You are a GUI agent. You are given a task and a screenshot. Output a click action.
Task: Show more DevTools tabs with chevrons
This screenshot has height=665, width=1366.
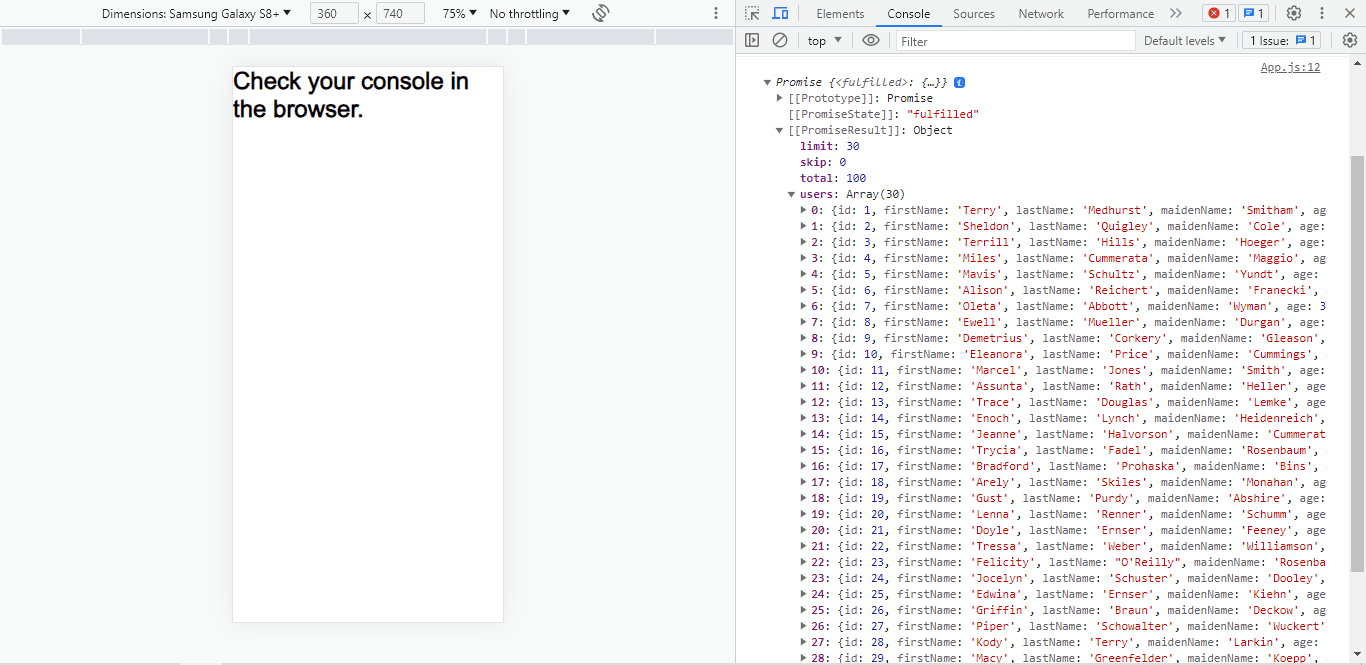click(x=1176, y=13)
